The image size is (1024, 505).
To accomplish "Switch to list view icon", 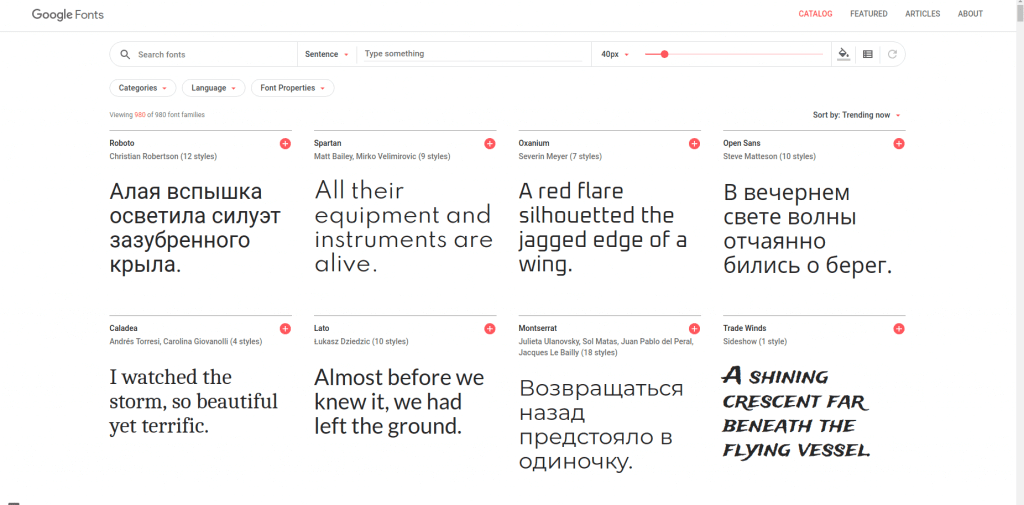I will pos(867,54).
